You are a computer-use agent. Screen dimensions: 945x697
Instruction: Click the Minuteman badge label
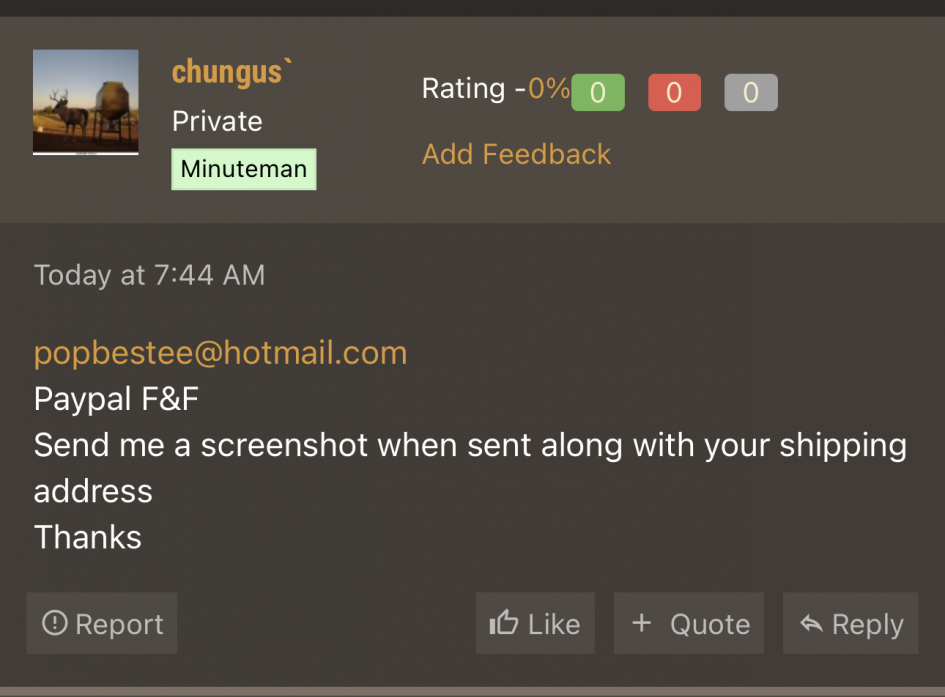tap(244, 169)
